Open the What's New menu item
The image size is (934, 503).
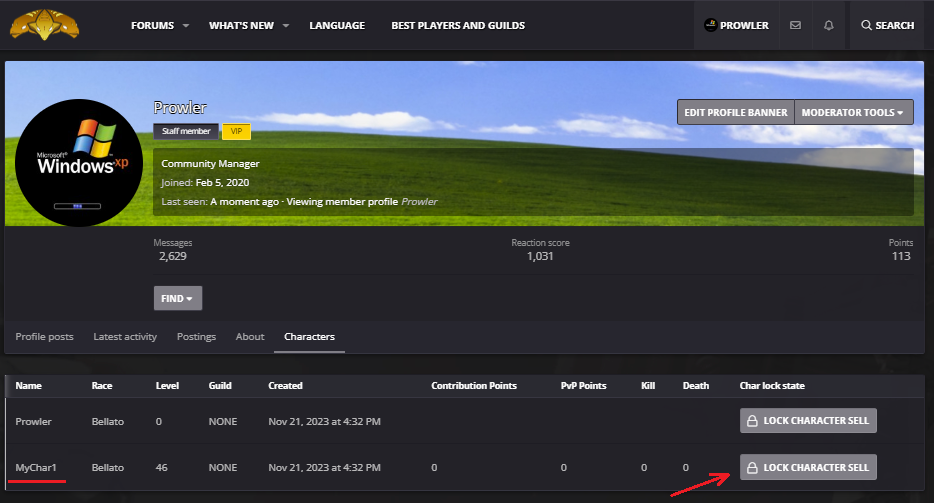pyautogui.click(x=241, y=26)
